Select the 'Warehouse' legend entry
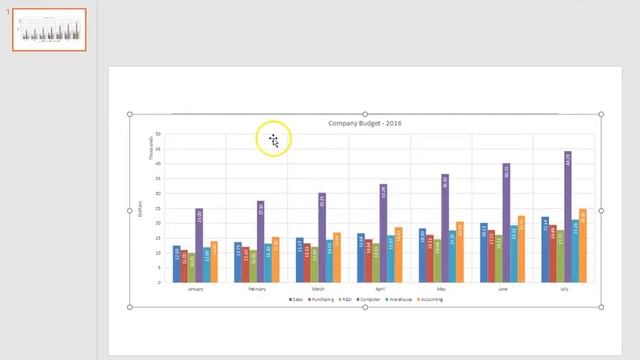The height and width of the screenshot is (360, 640). pyautogui.click(x=399, y=300)
